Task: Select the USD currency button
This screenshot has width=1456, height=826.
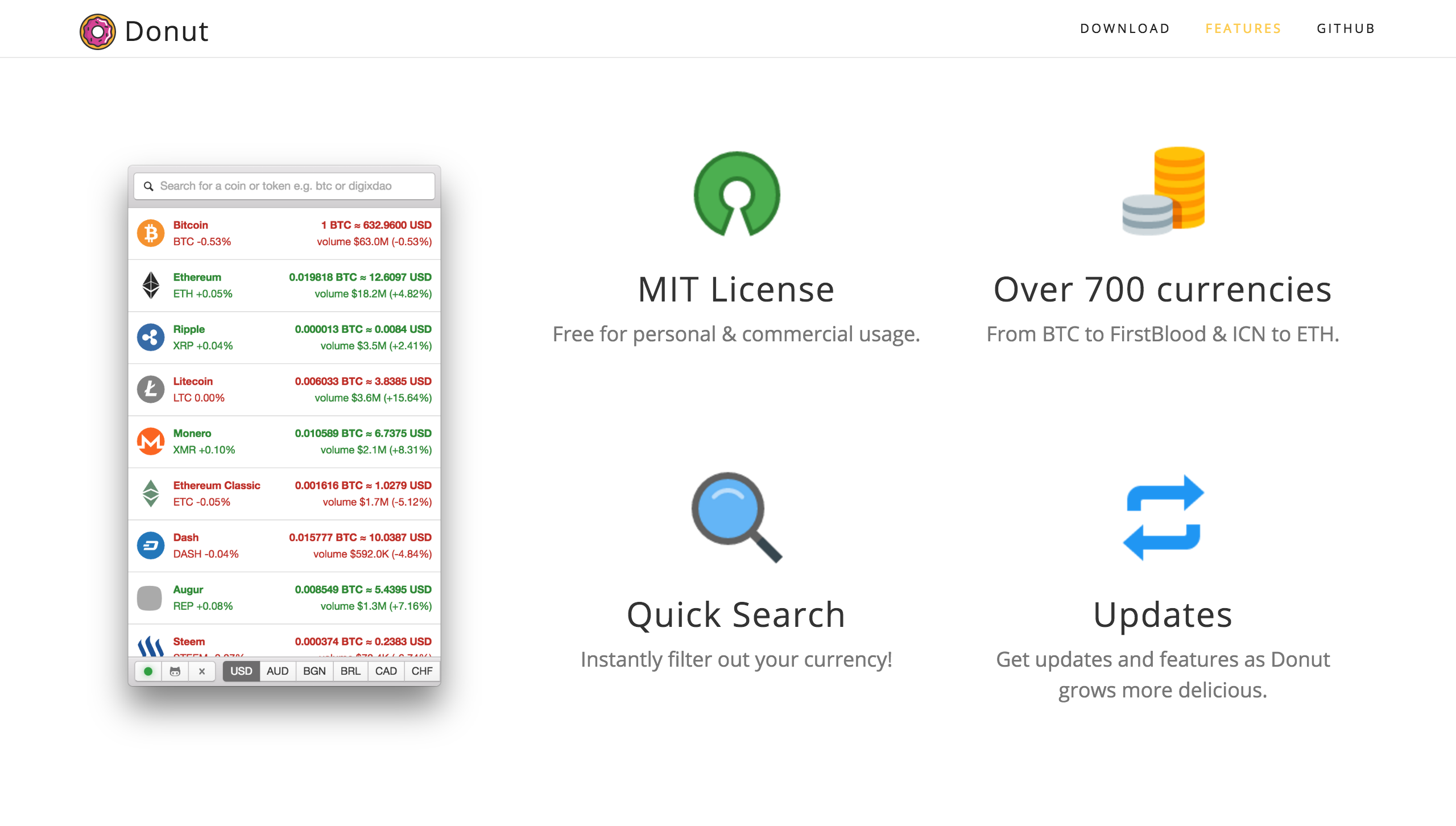Action: [241, 671]
